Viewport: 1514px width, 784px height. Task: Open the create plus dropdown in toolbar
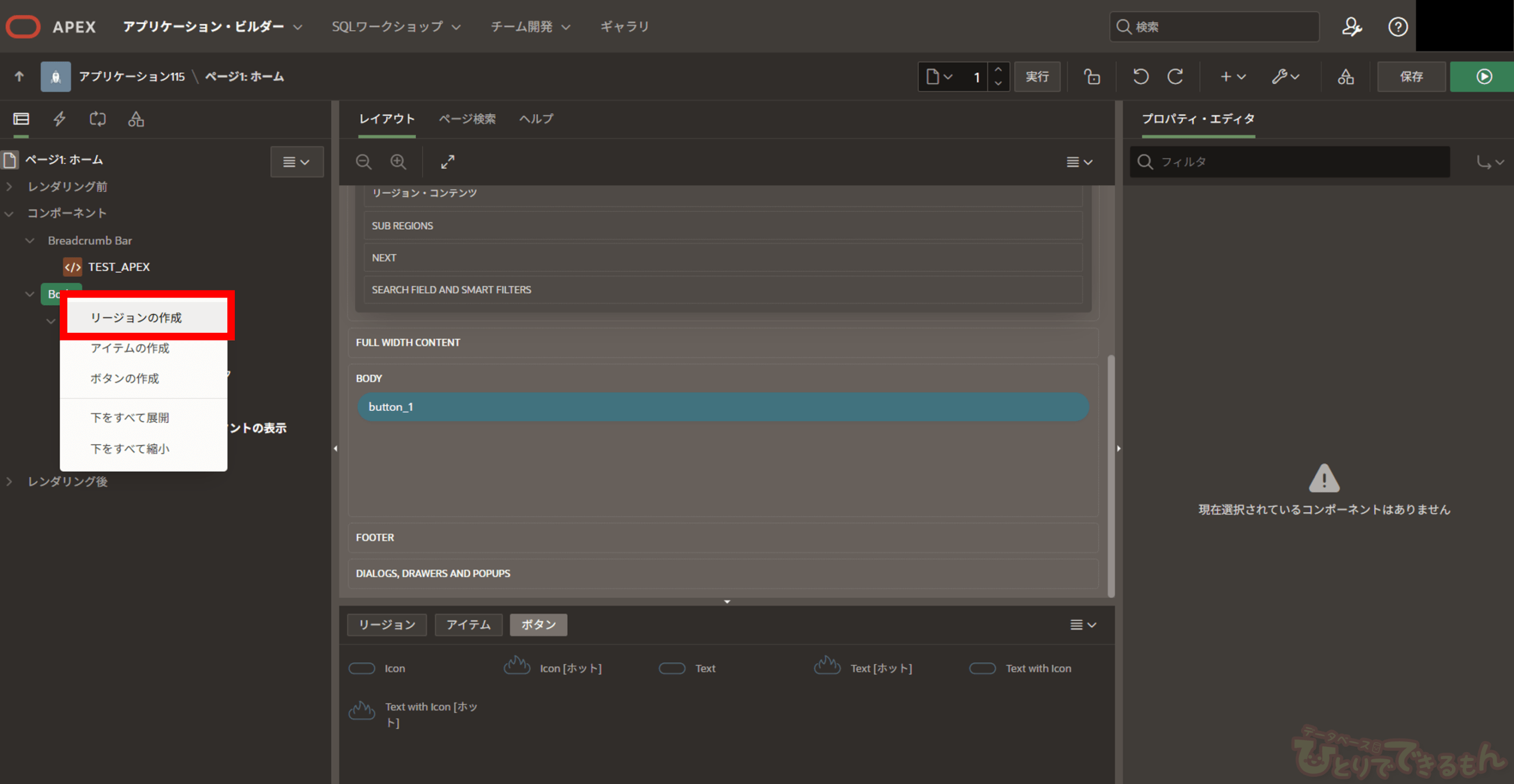point(1232,77)
